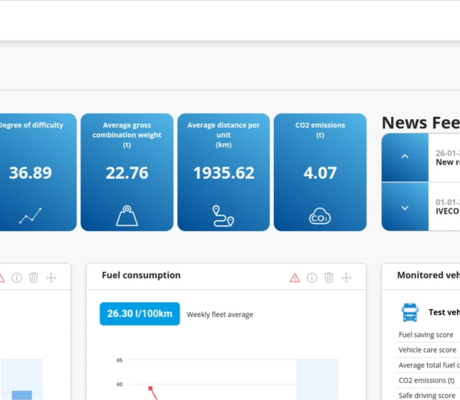This screenshot has height=400, width=460.
Task: Click the blue bar in the left chart
Action: click(x=22, y=395)
